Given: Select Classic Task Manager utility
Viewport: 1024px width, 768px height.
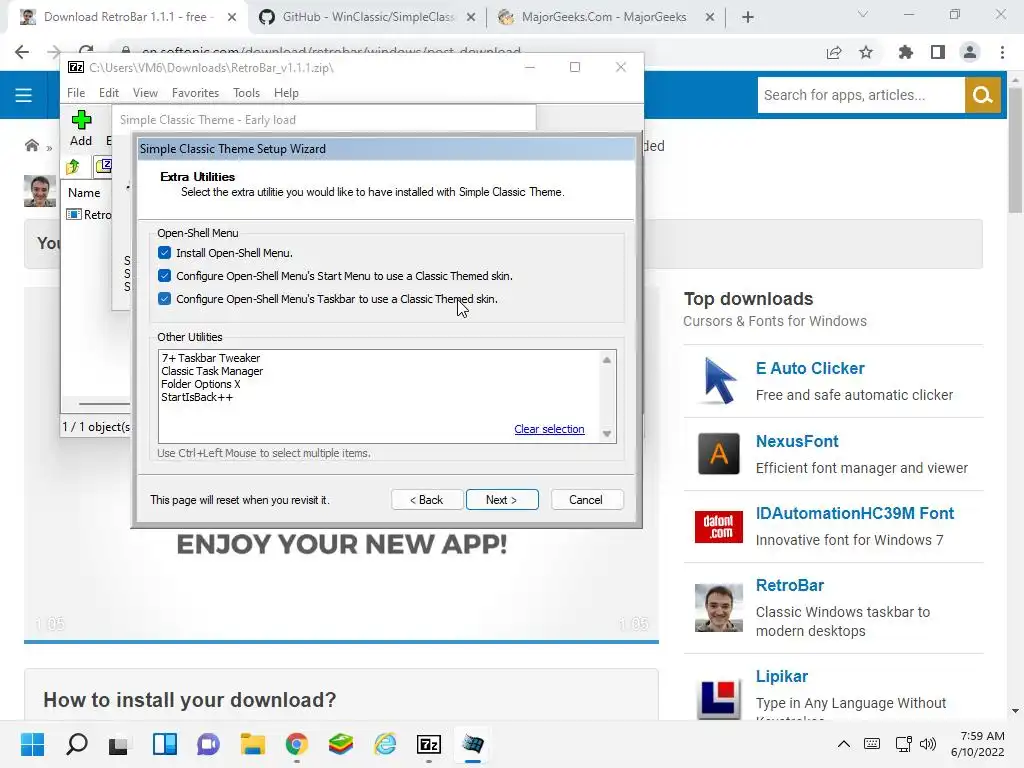Looking at the screenshot, I should tap(212, 371).
